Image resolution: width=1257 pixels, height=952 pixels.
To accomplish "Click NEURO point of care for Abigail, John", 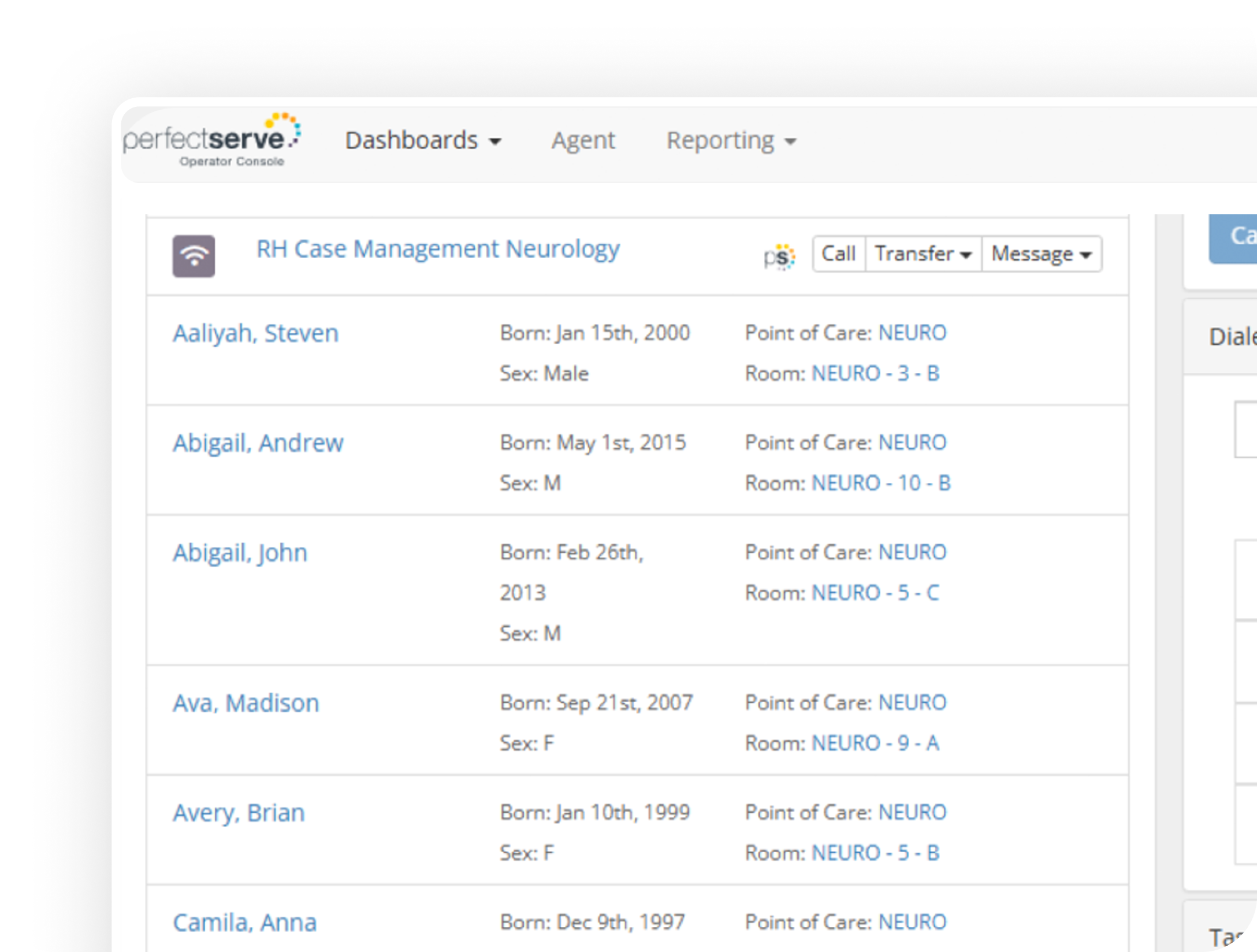I will 913,552.
